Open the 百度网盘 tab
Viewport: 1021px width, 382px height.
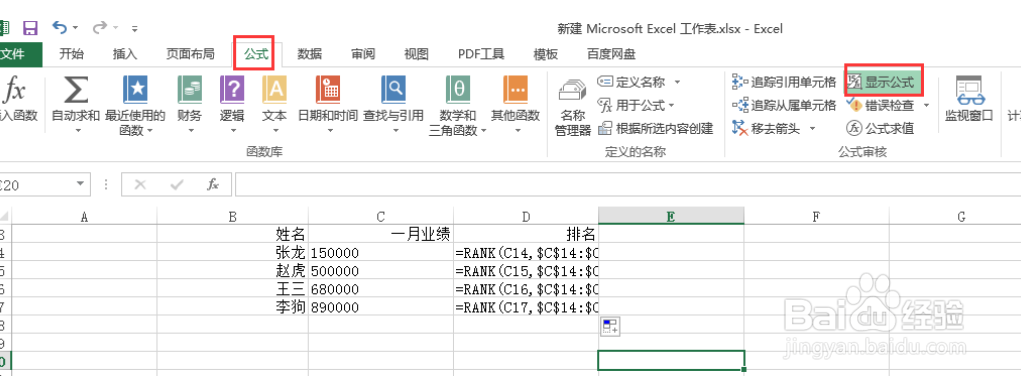(x=611, y=55)
